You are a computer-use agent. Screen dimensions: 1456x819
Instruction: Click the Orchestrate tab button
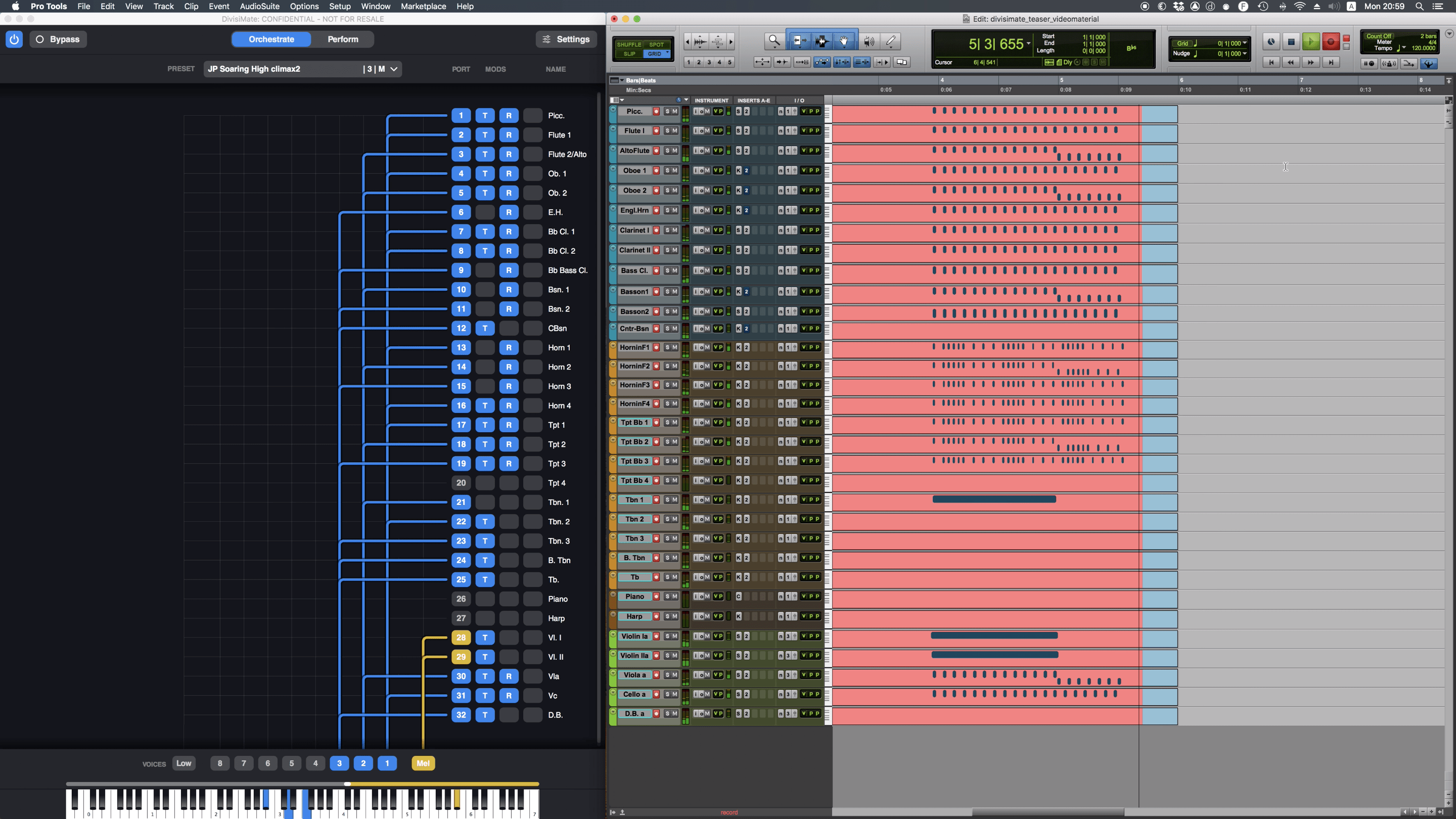pyautogui.click(x=271, y=39)
